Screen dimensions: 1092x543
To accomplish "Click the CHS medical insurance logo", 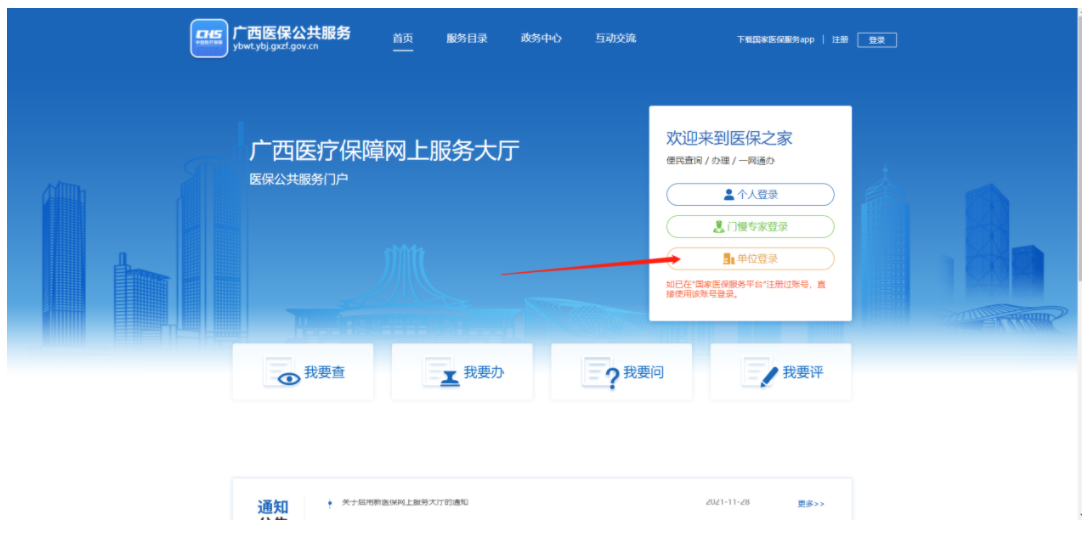I will [209, 38].
